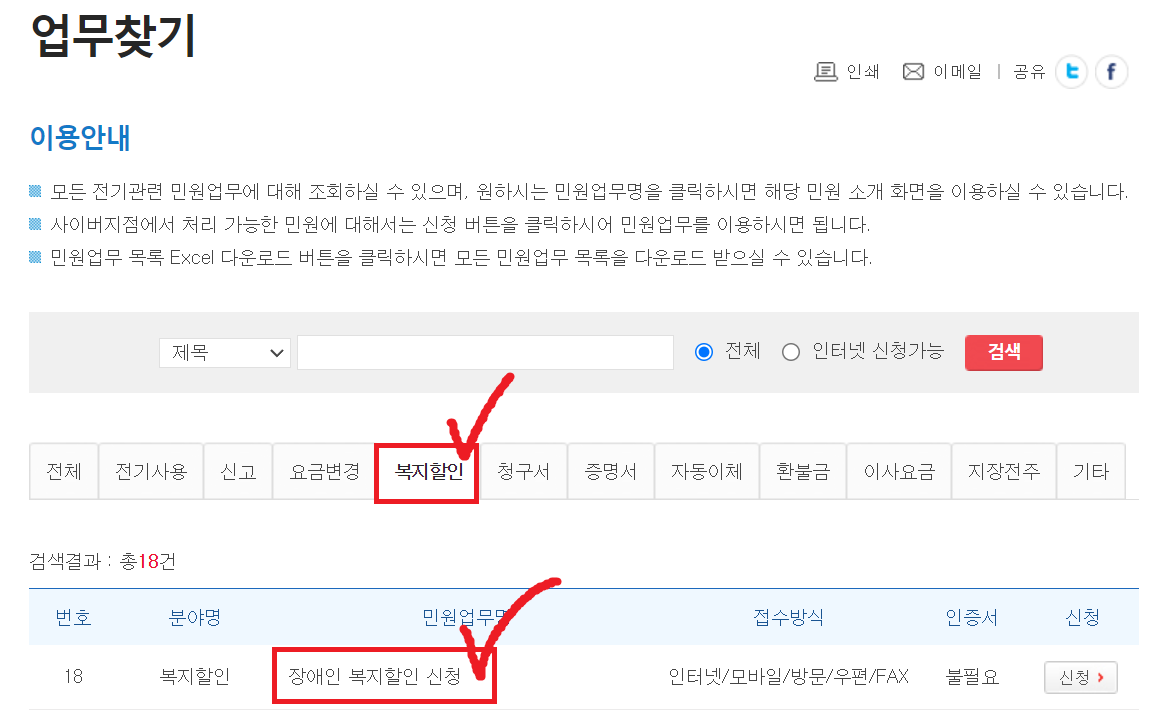The image size is (1151, 724).
Task: Open the 청구서 category tab
Action: point(524,470)
